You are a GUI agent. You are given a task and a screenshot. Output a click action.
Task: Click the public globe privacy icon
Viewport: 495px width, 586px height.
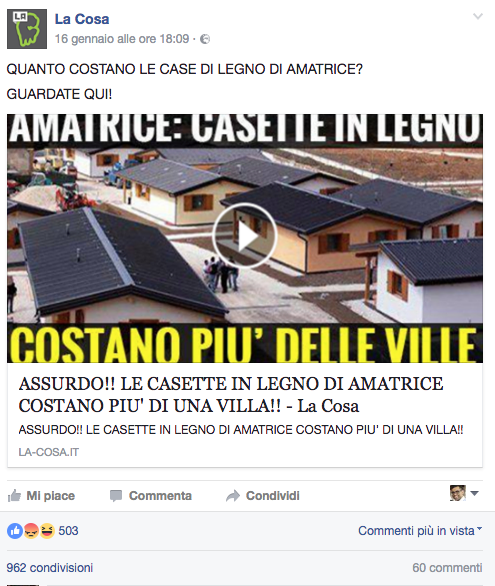(x=205, y=39)
